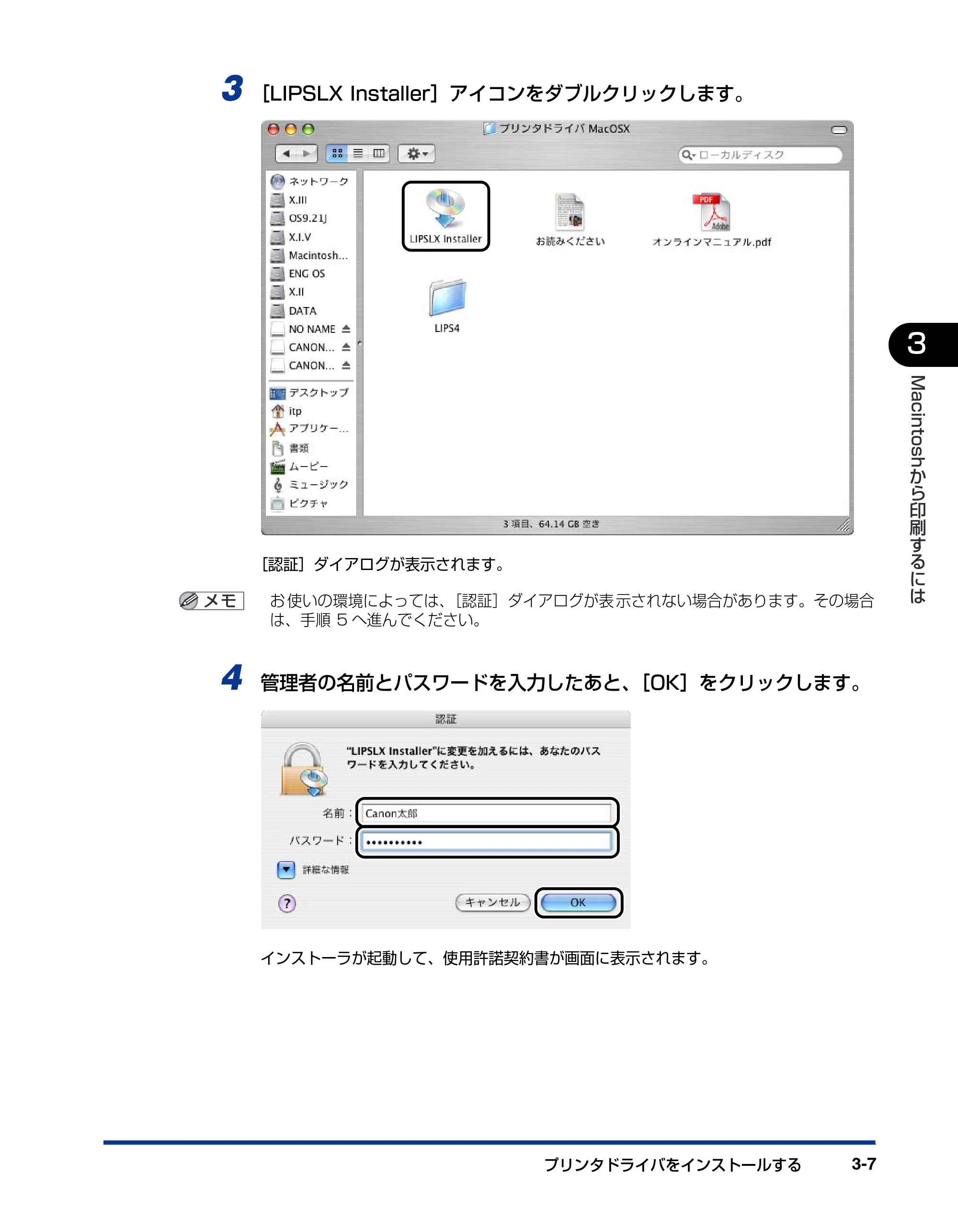Select the X.III volume in sidebar
Viewport: 958px width, 1232px height.
(289, 200)
